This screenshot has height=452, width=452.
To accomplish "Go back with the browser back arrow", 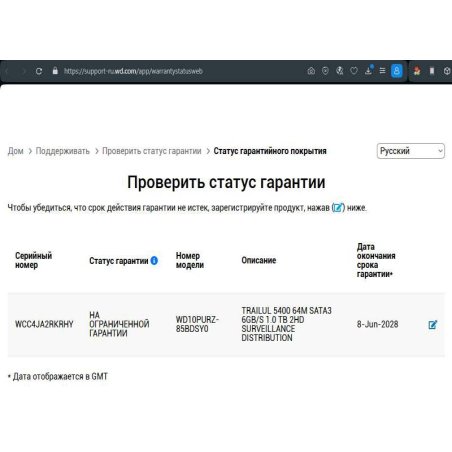I will click(7, 71).
